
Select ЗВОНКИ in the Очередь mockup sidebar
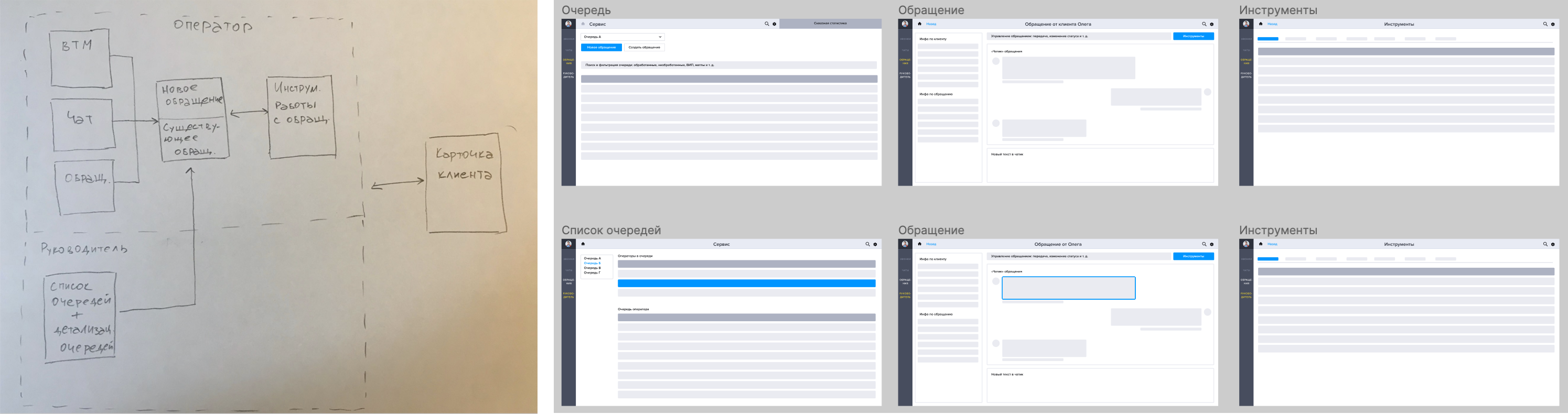(568, 39)
